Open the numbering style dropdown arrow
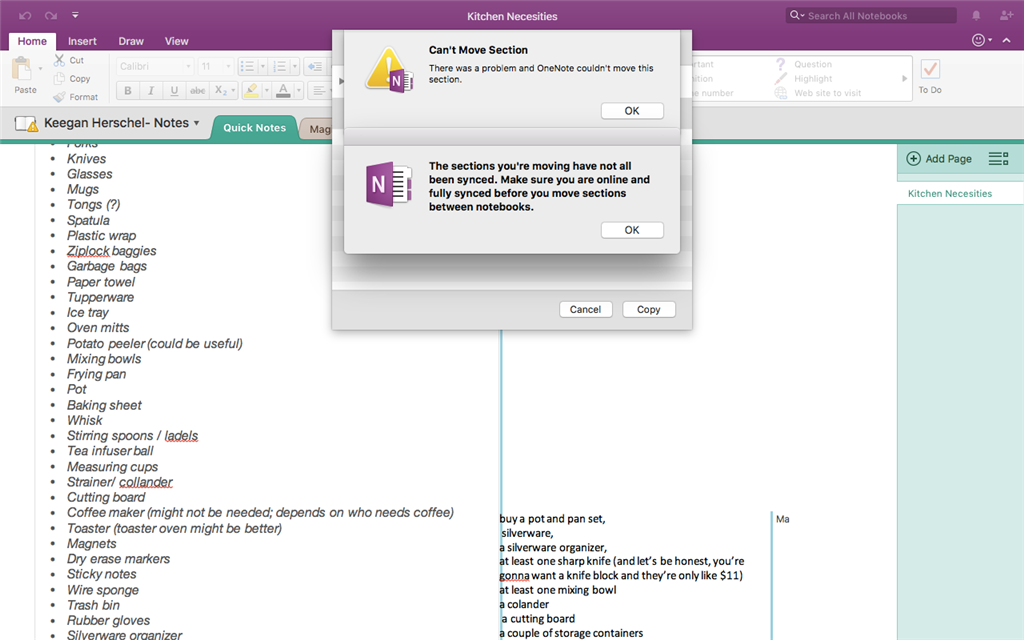 pos(295,66)
